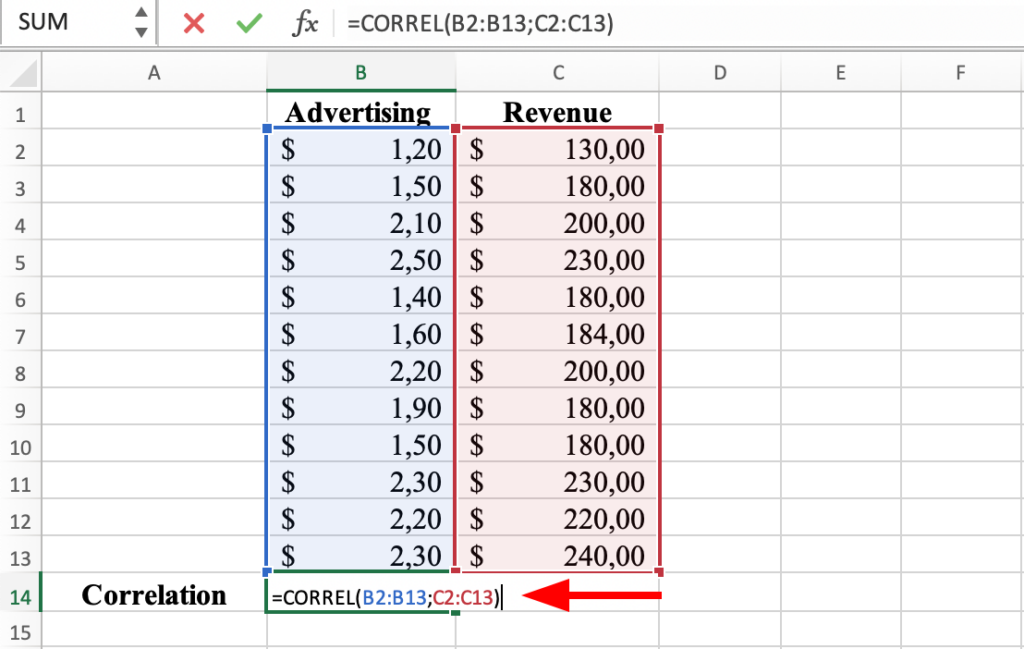Click the Name Box stepper arrows

click(140, 22)
